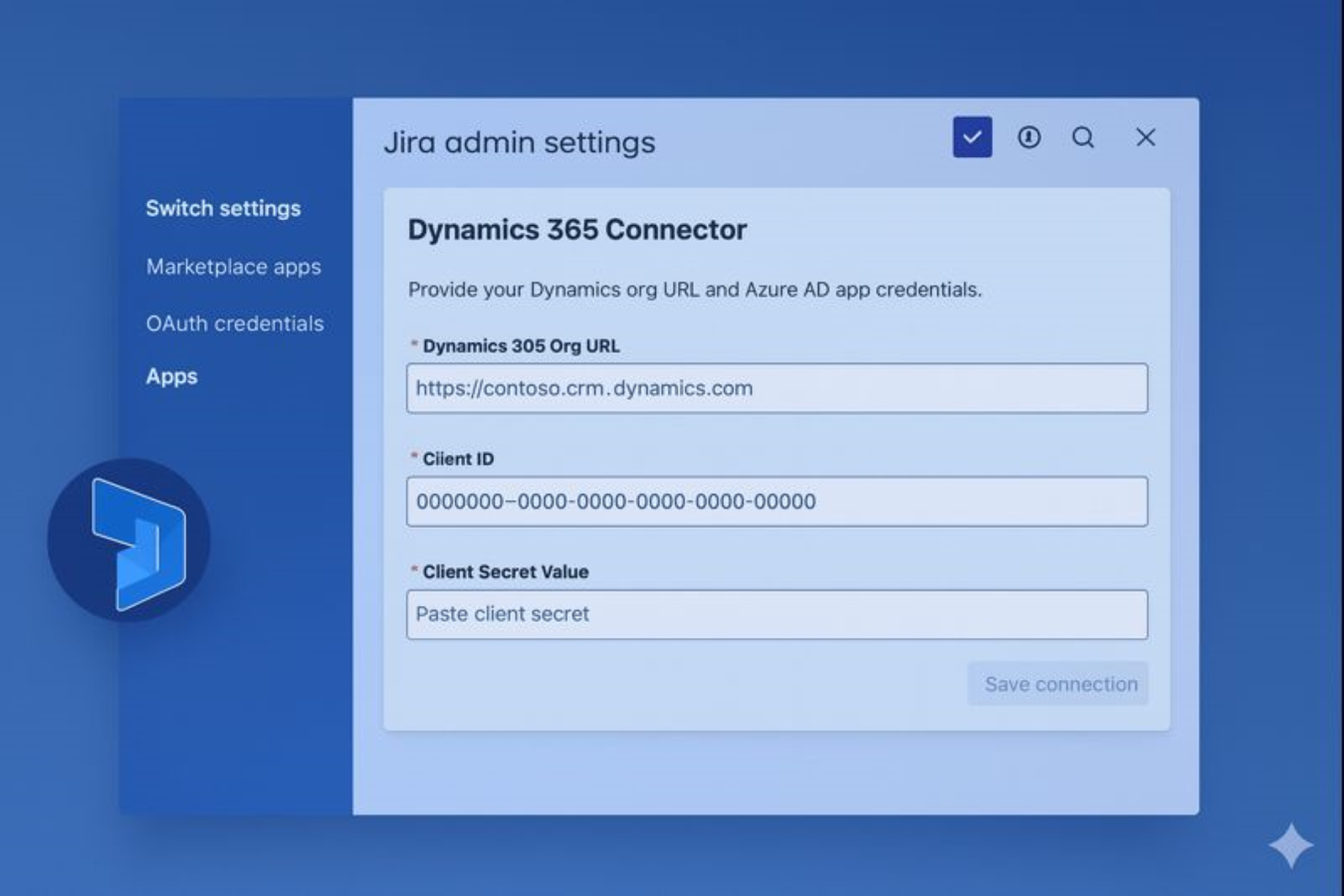The height and width of the screenshot is (896, 1344).
Task: Select Switch settings in the sidebar
Action: (x=223, y=208)
